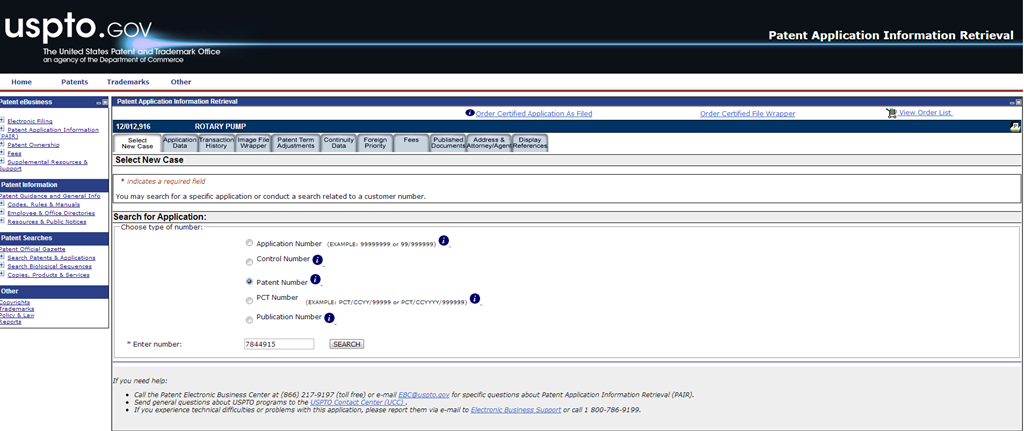1024x431 pixels.
Task: Open the Electronic Filing sidebar link
Action: (x=30, y=121)
